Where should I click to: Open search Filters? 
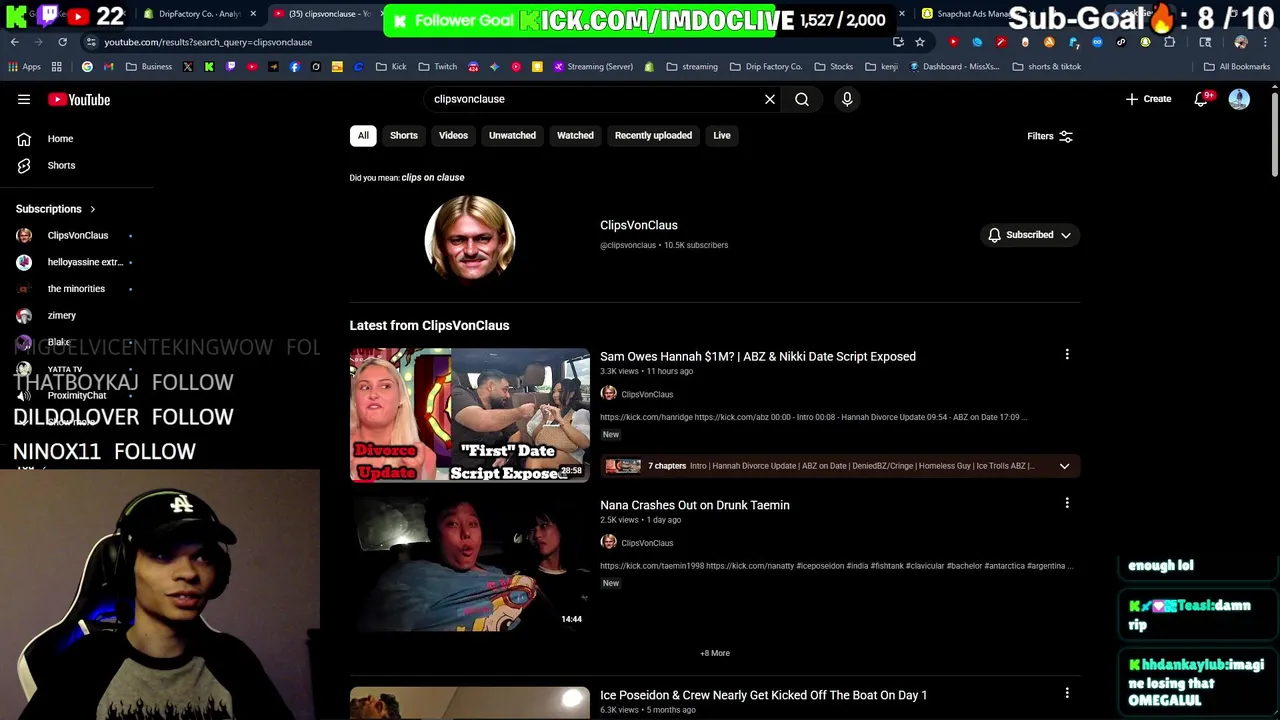(x=1050, y=136)
